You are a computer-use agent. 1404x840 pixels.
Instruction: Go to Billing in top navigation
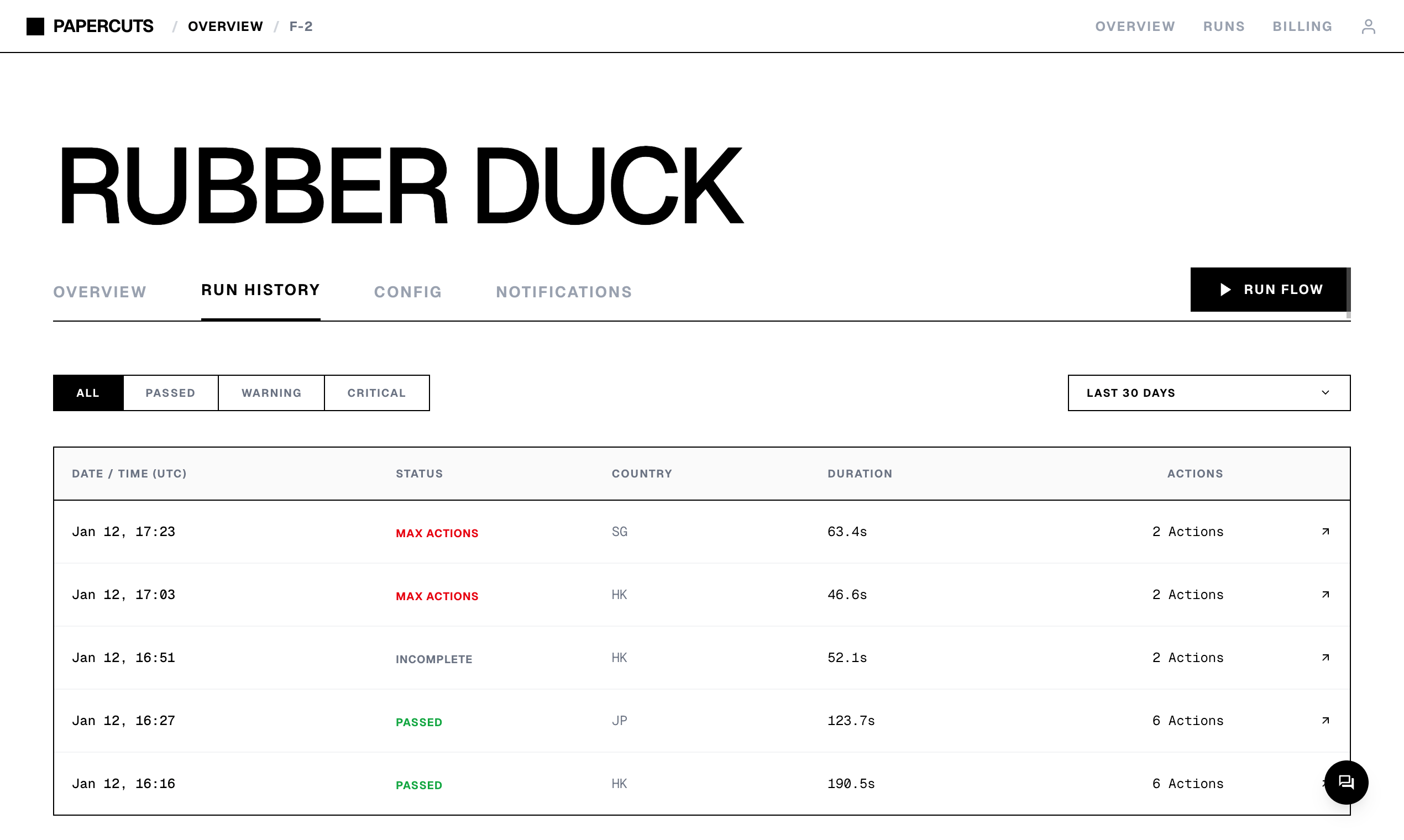tap(1302, 27)
